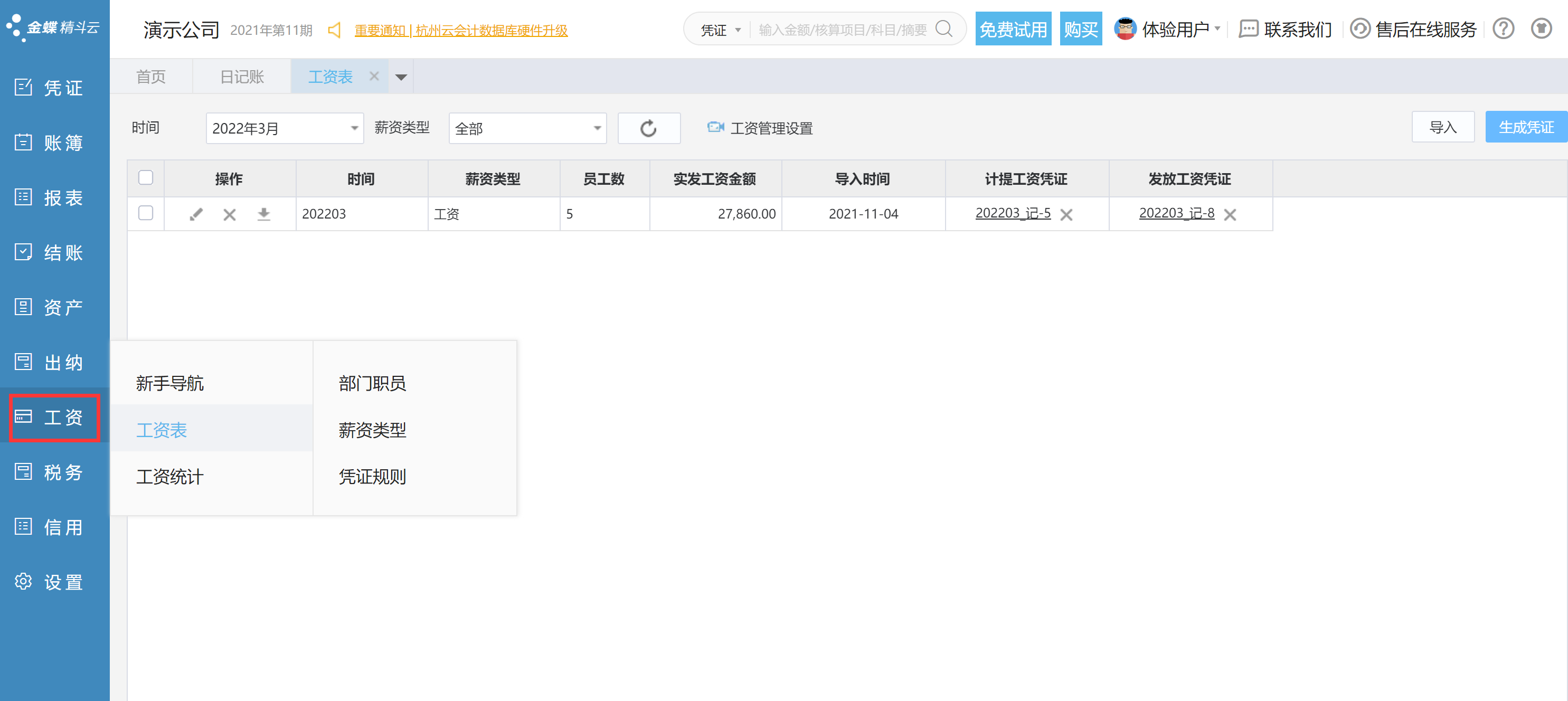Open the help question mark icon
This screenshot has width=1568, height=701.
pos(1503,29)
